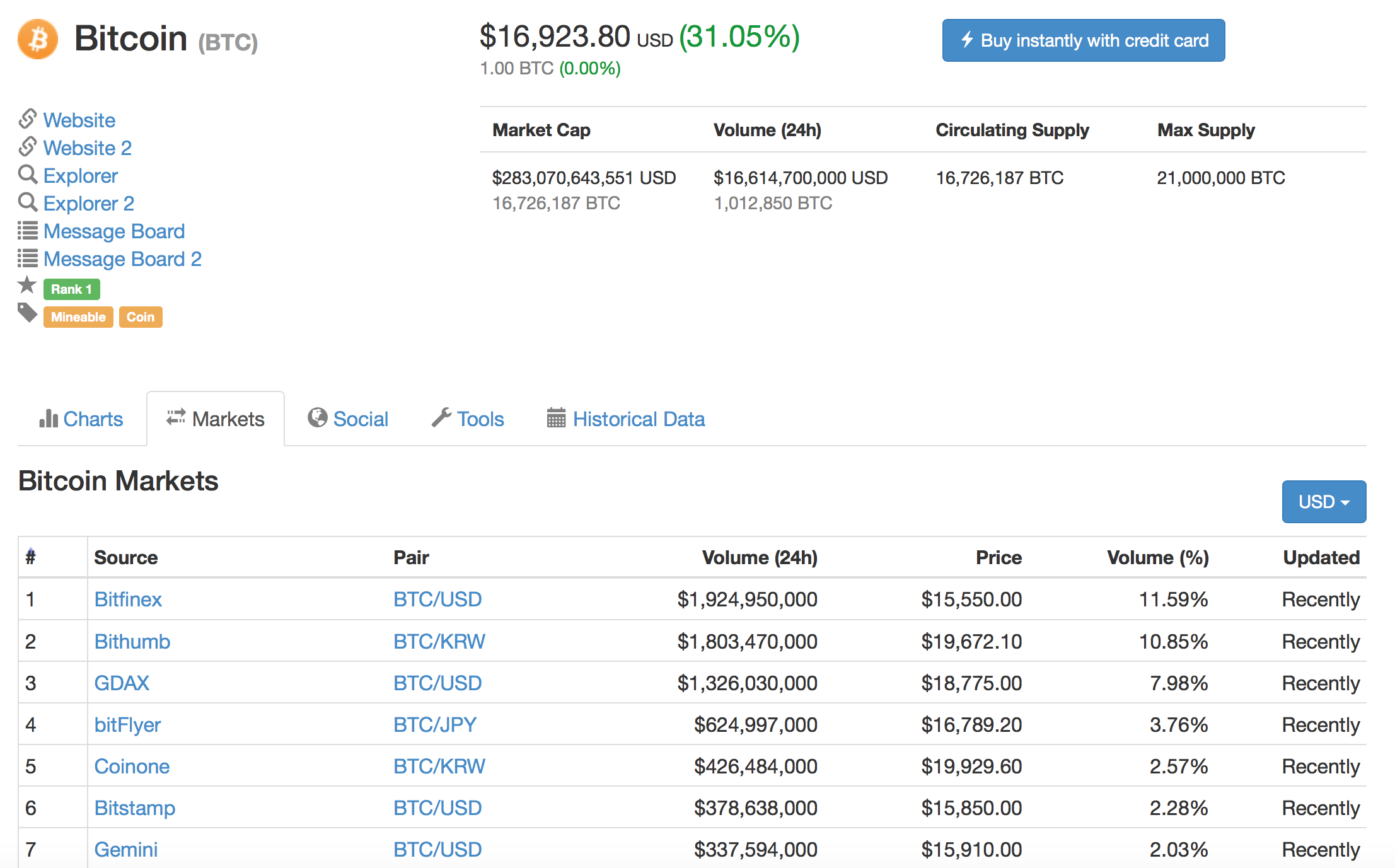1395x868 pixels.
Task: Click the magnifier icon beside Explorer
Action: point(27,174)
